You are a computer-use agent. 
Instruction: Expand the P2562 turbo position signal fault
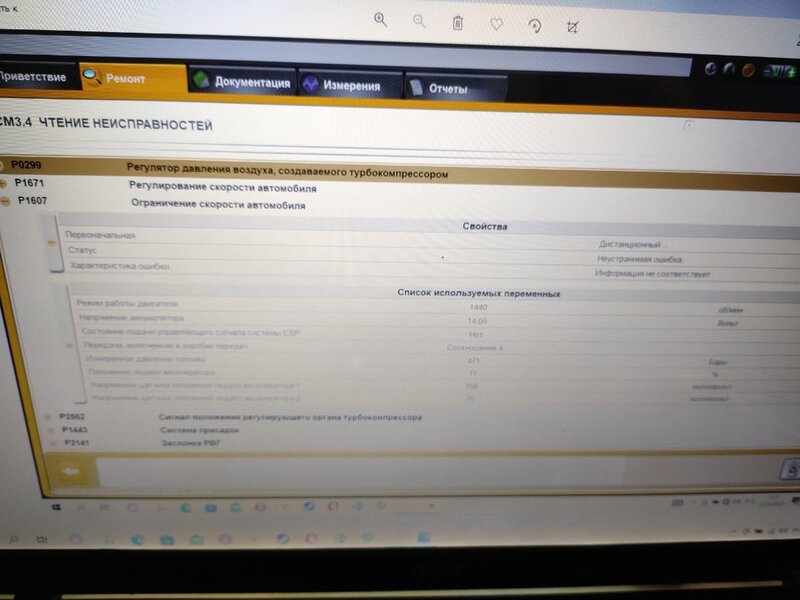pyautogui.click(x=48, y=417)
